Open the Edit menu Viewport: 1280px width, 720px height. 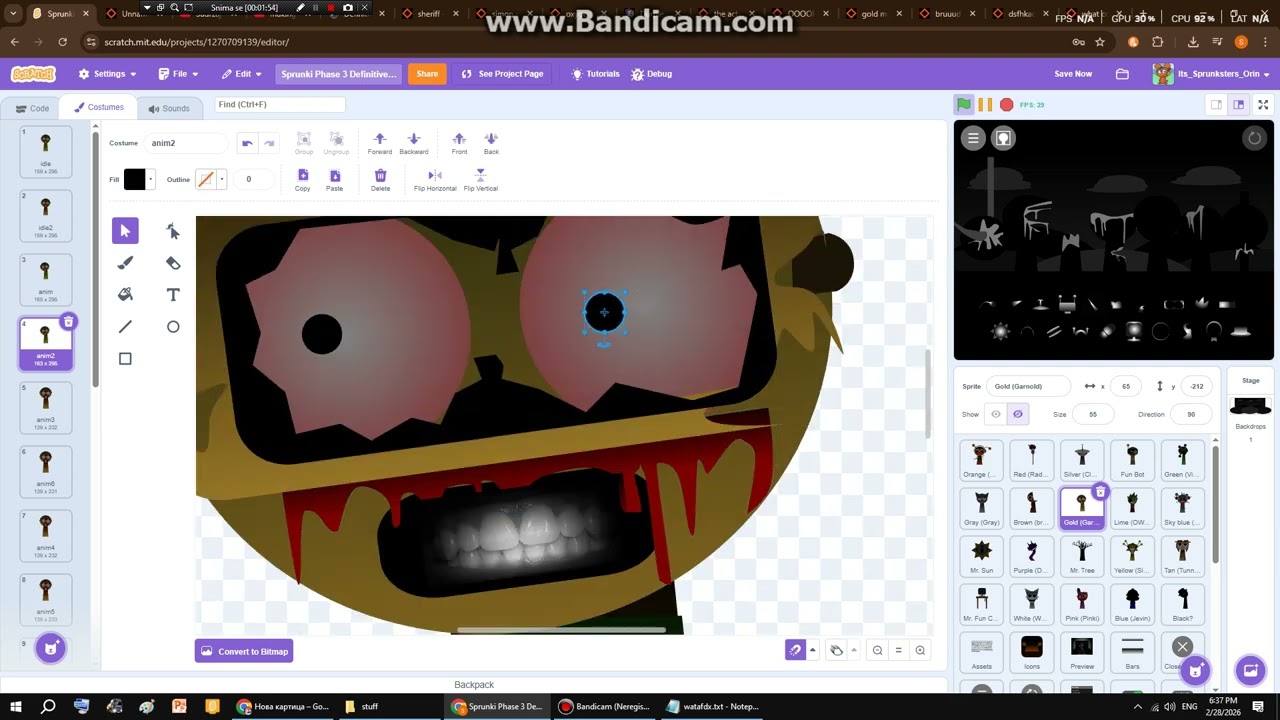242,74
